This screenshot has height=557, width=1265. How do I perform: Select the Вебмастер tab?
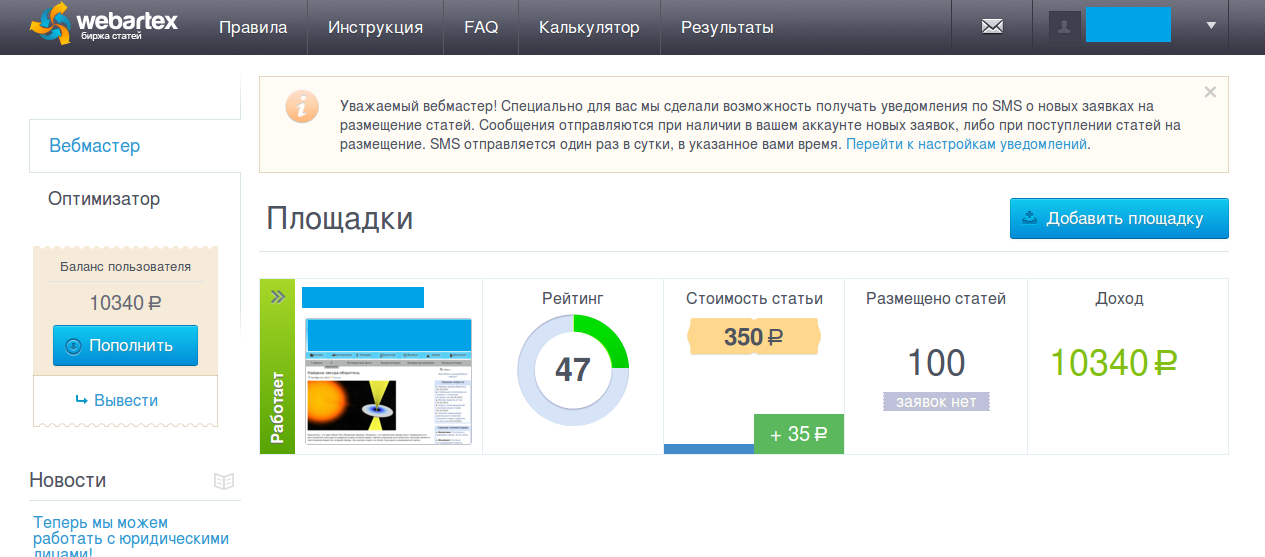(135, 146)
